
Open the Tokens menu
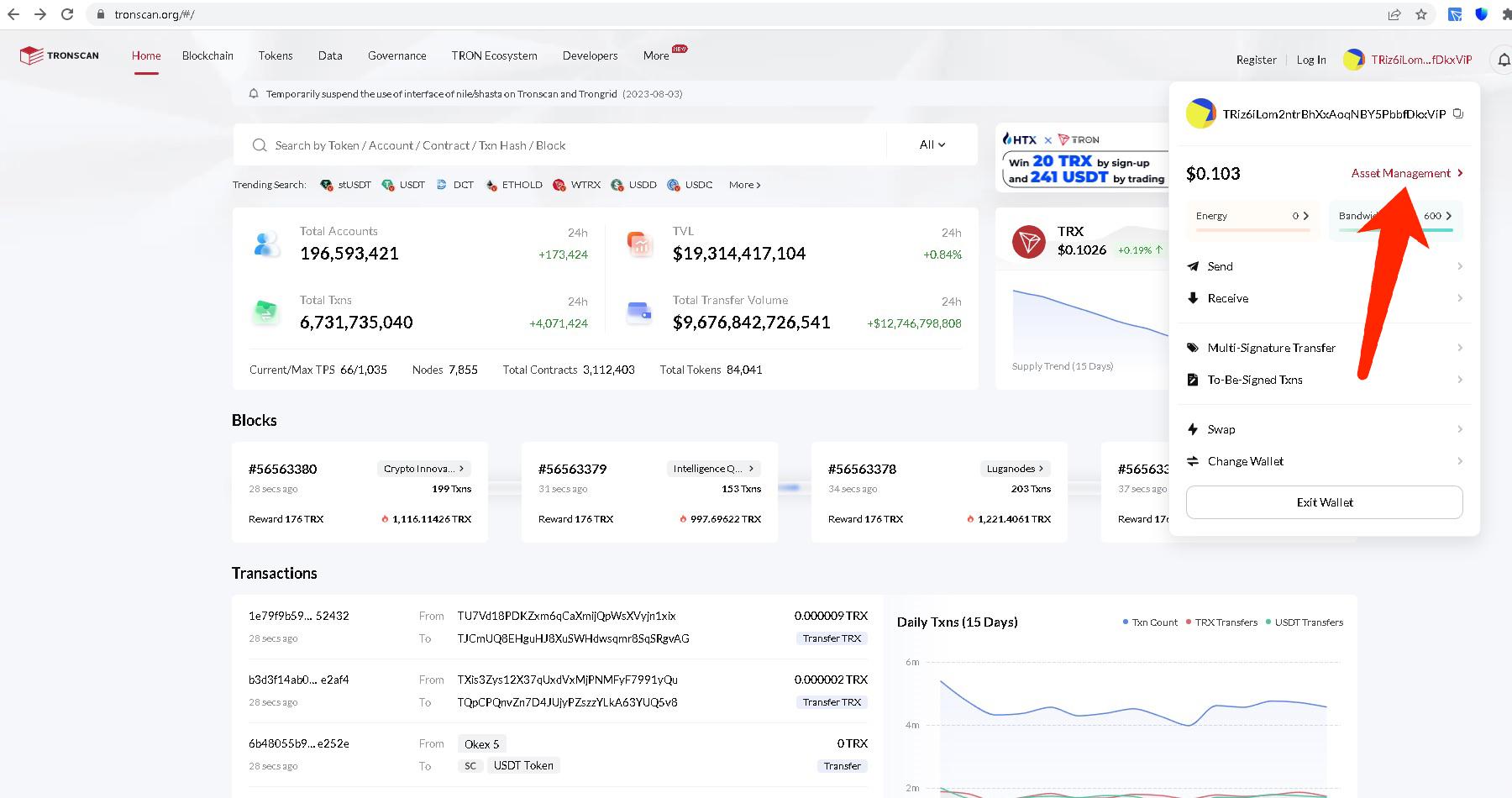(x=276, y=55)
